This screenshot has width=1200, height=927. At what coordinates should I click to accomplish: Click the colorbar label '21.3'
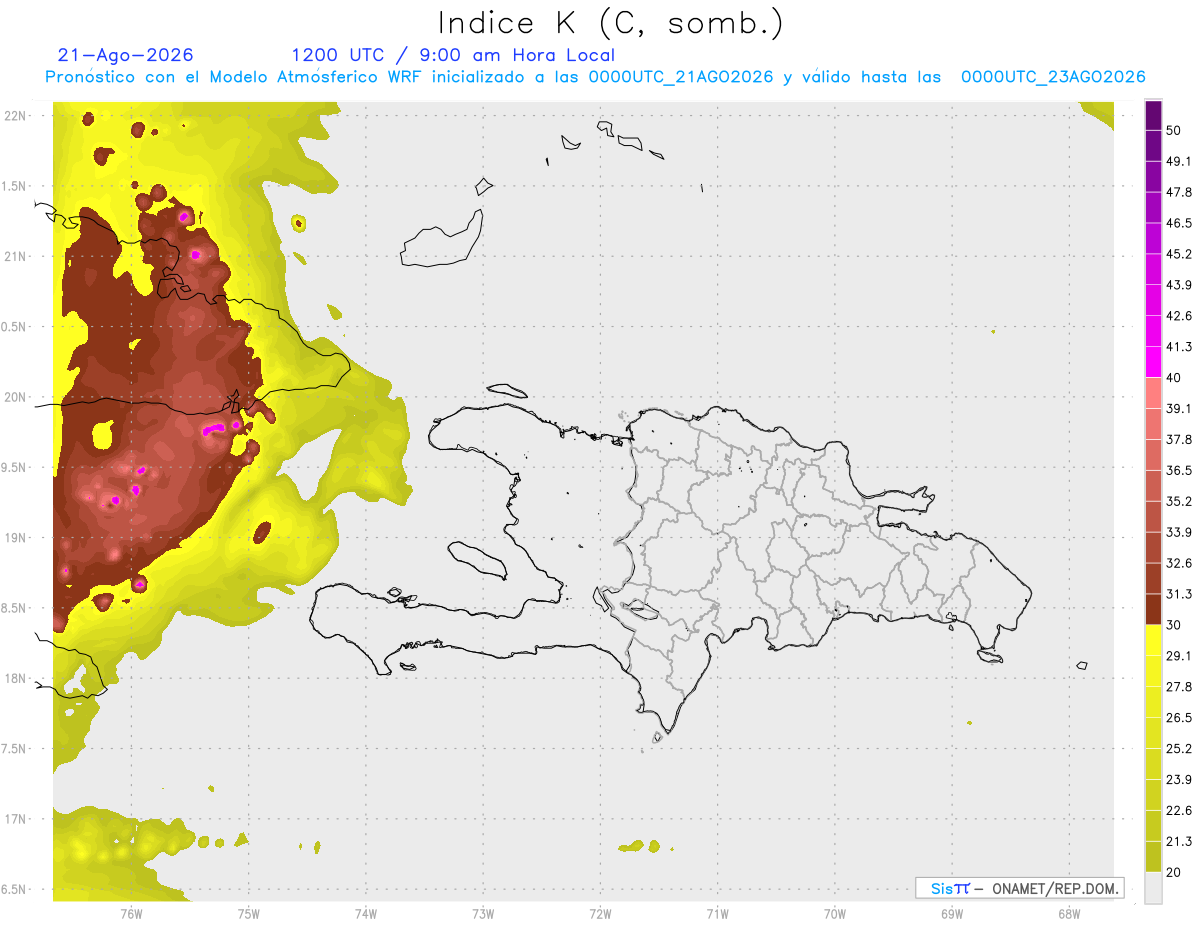click(x=1179, y=841)
